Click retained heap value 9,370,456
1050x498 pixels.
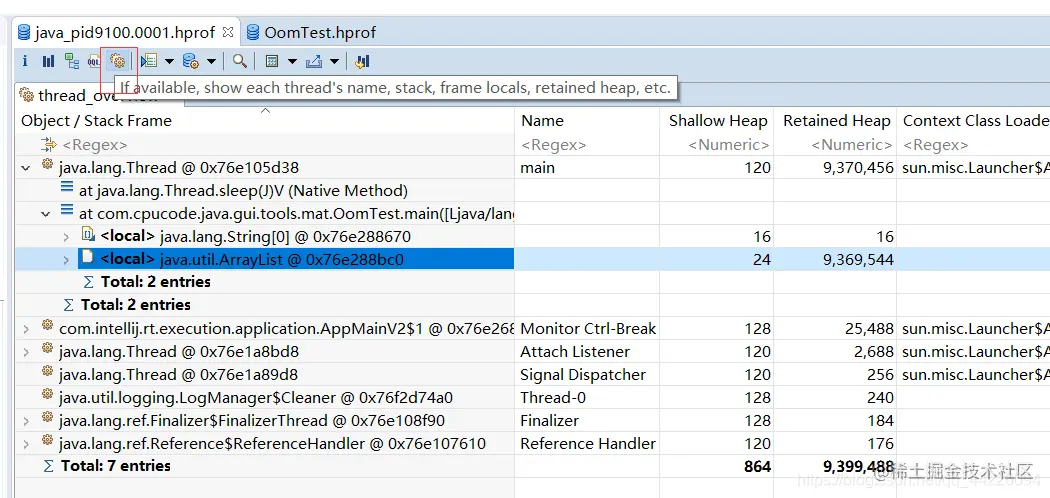tap(858, 167)
